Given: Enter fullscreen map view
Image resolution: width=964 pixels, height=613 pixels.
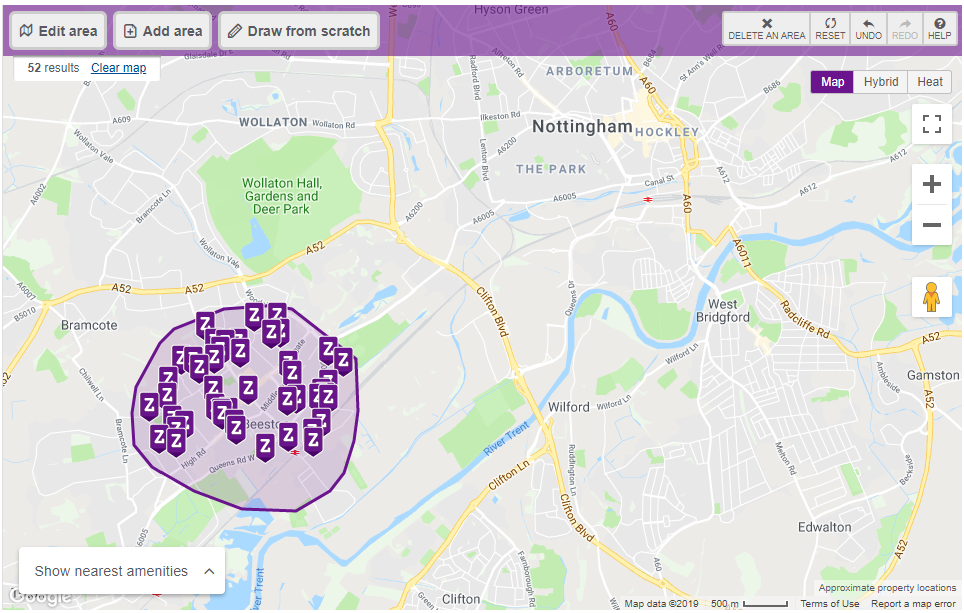Looking at the screenshot, I should 932,124.
